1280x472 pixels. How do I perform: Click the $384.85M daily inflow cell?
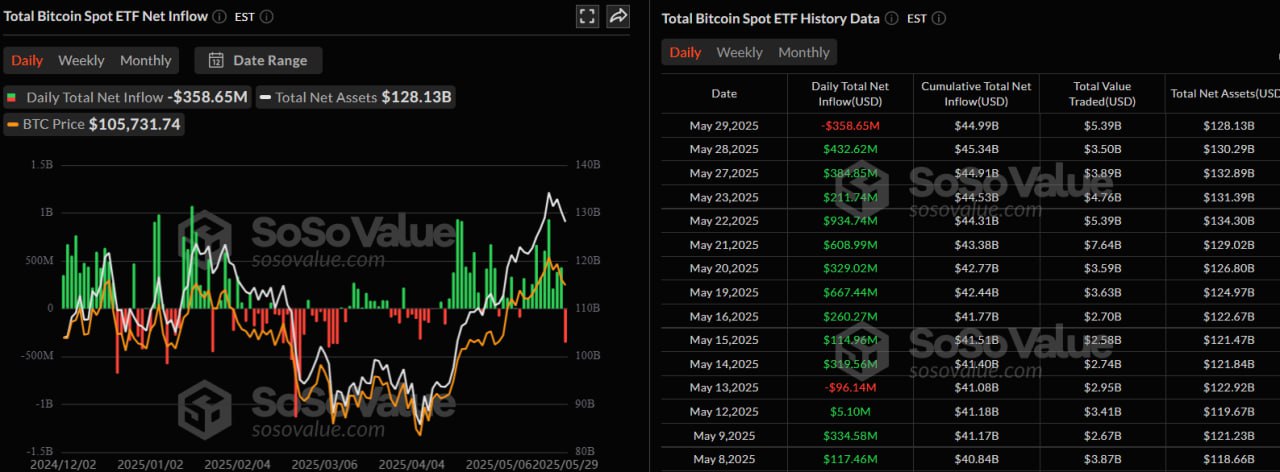coord(850,173)
